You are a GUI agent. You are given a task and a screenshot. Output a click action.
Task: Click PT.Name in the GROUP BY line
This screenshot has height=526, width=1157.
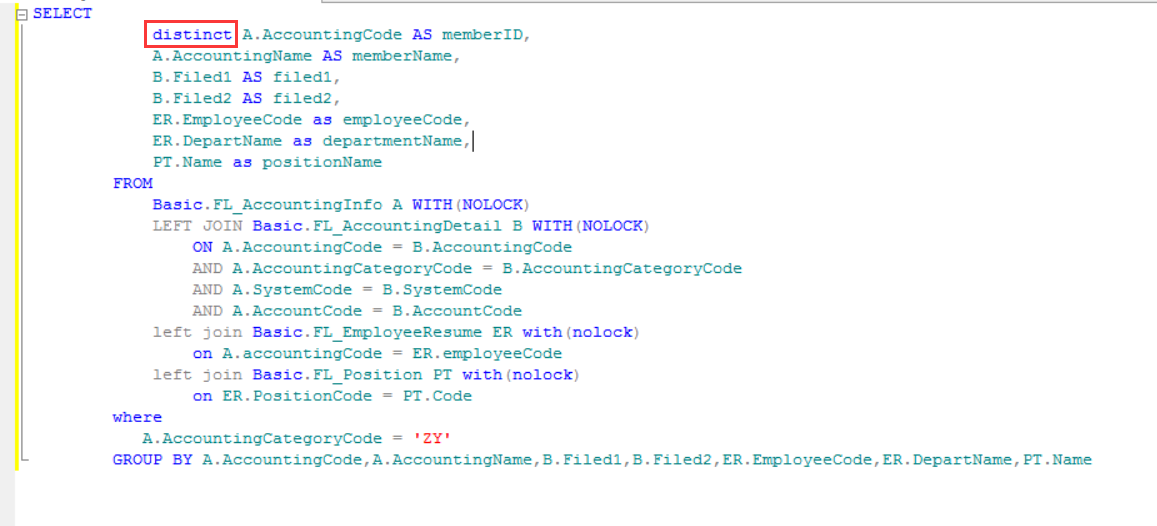[x=1057, y=460]
